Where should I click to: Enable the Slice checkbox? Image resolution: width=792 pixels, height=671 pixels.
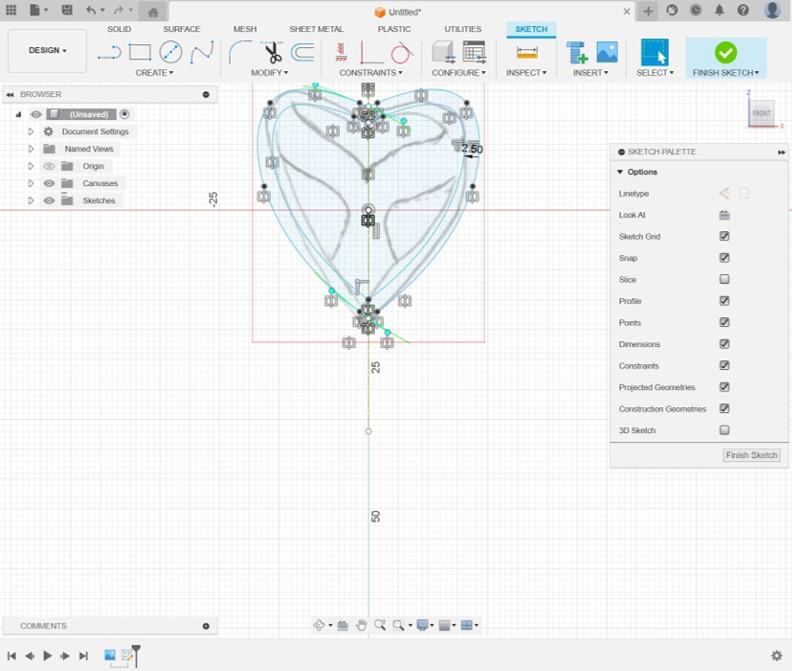point(724,280)
